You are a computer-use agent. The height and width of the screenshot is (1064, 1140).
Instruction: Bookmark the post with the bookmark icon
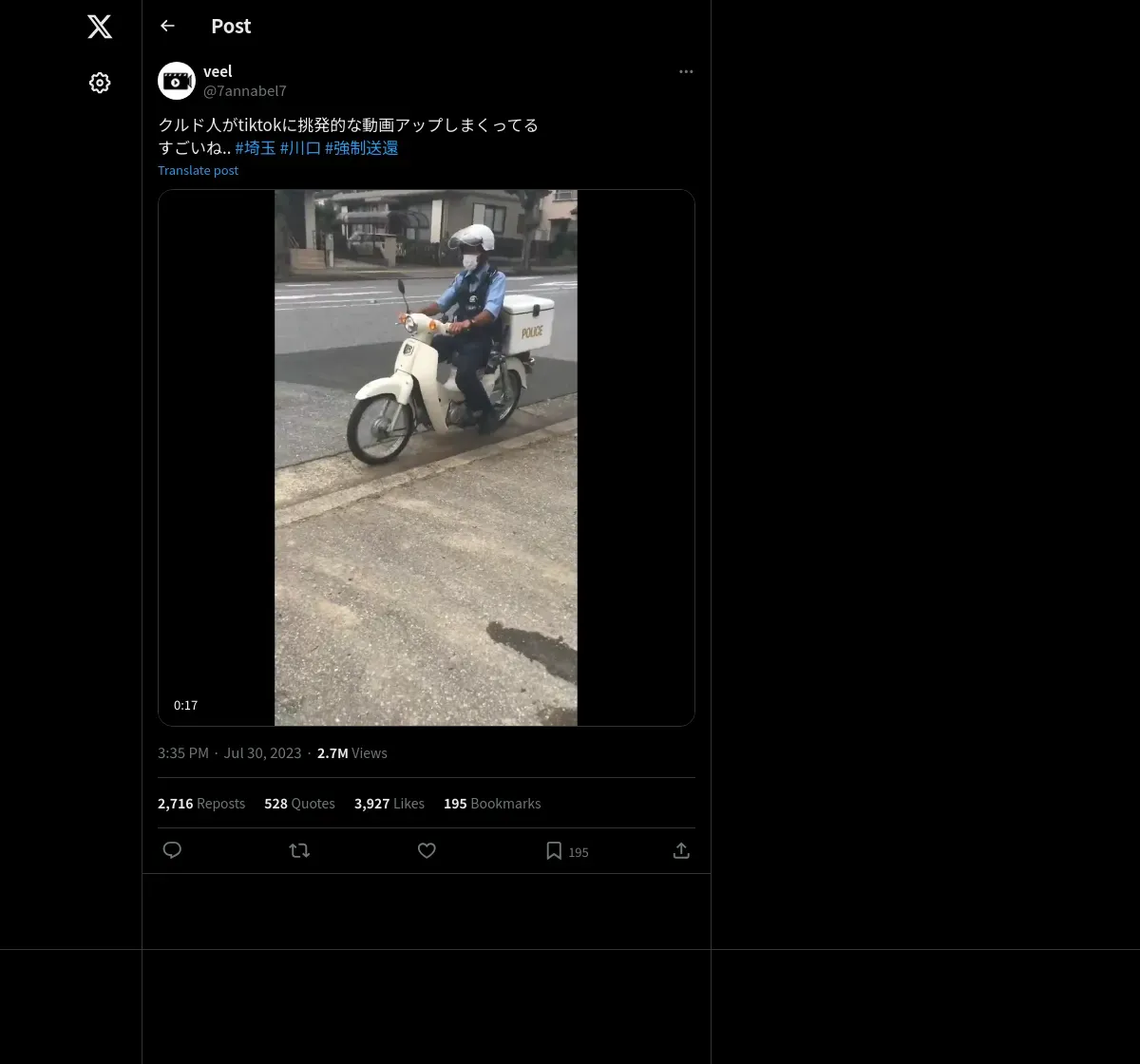[554, 850]
